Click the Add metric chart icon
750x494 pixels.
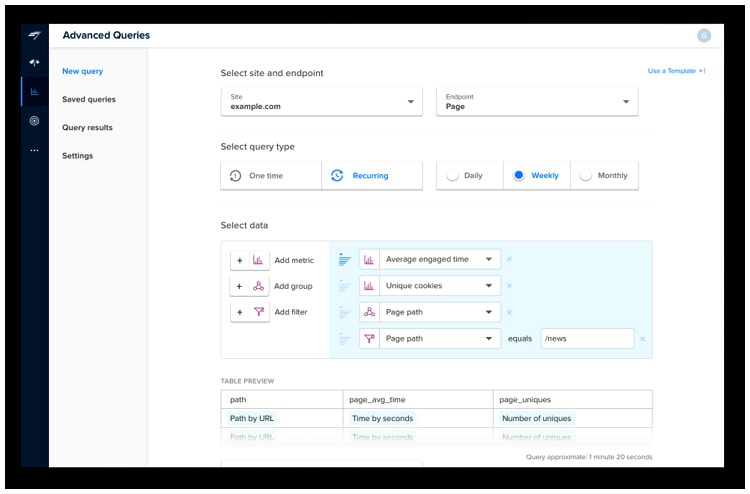[258, 260]
